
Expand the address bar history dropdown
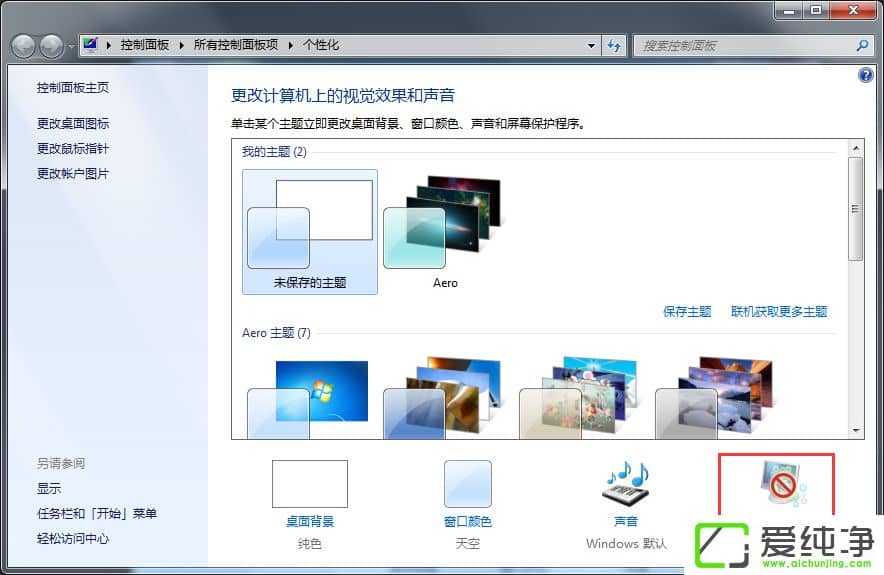coord(592,46)
